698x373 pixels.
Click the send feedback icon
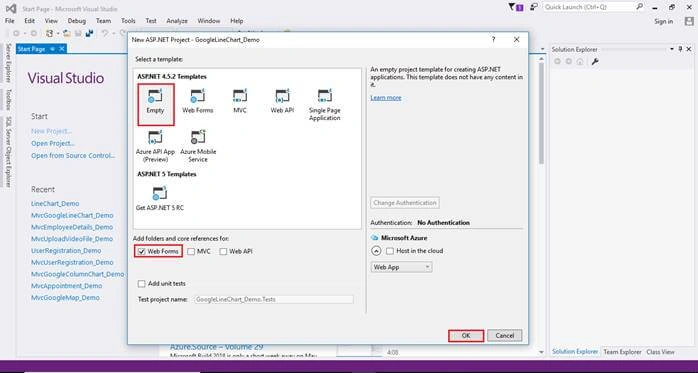[x=534, y=7]
